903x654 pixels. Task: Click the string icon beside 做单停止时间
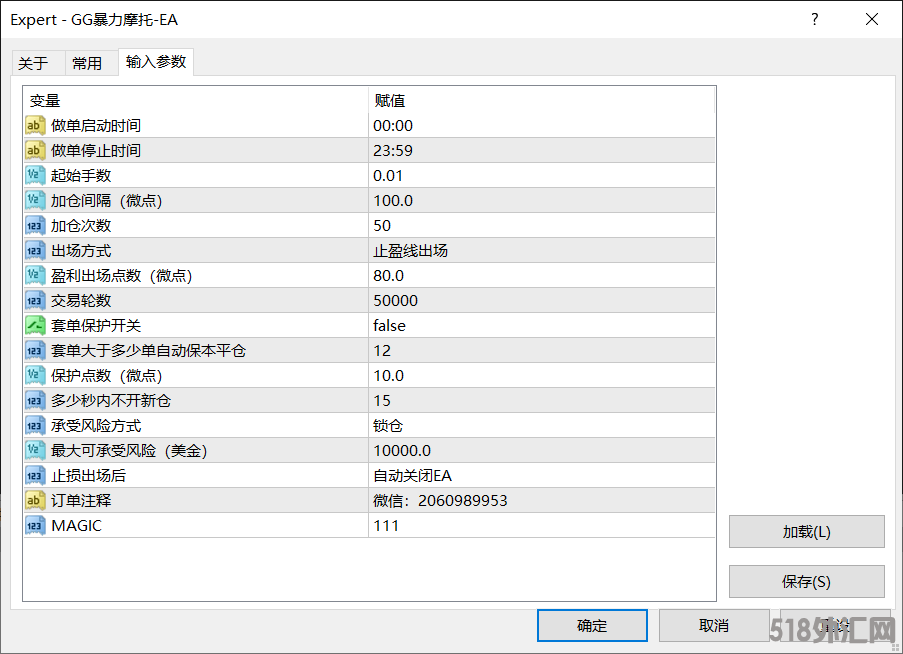point(35,150)
